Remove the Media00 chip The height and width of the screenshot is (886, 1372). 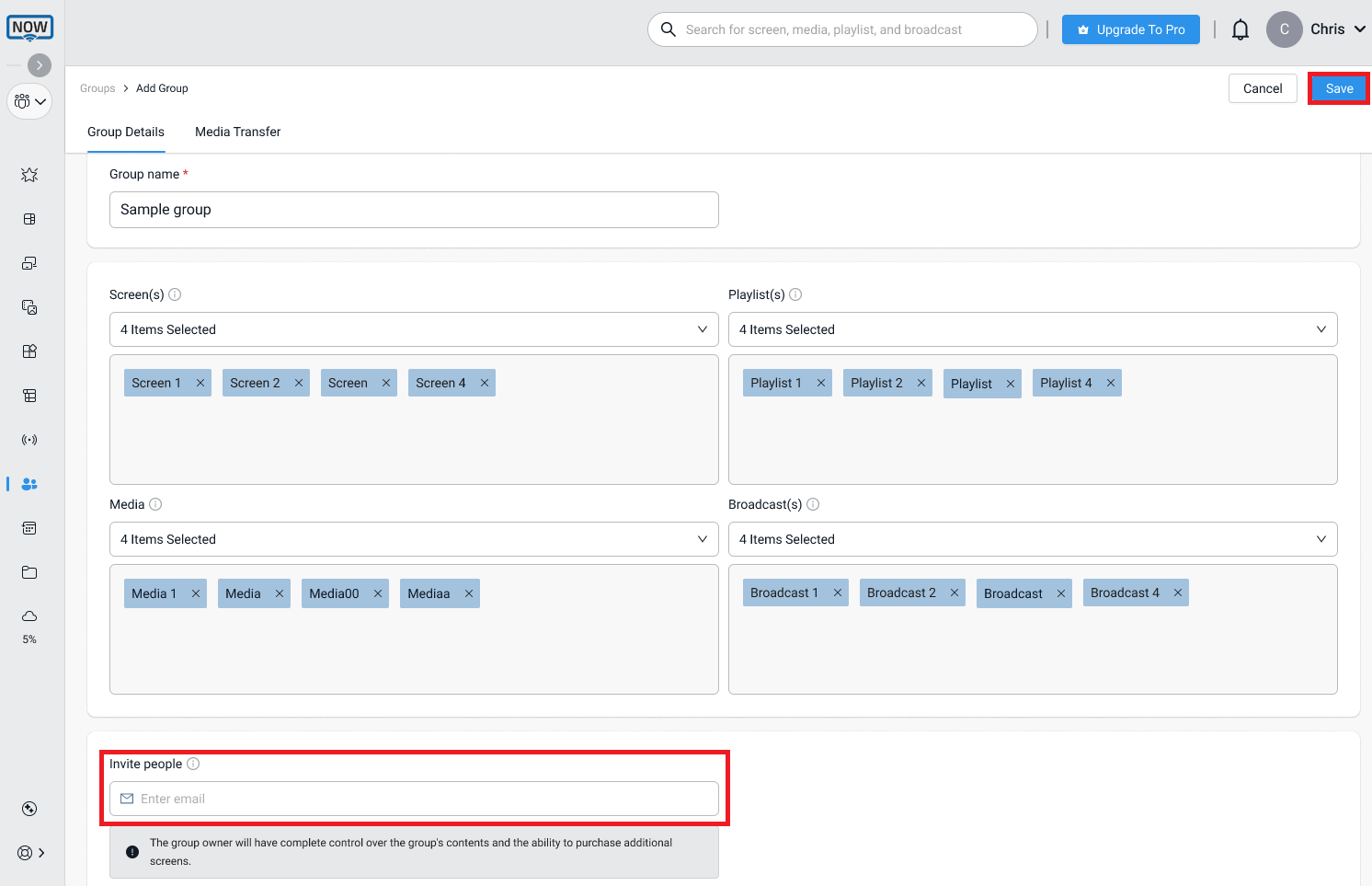pyautogui.click(x=378, y=593)
